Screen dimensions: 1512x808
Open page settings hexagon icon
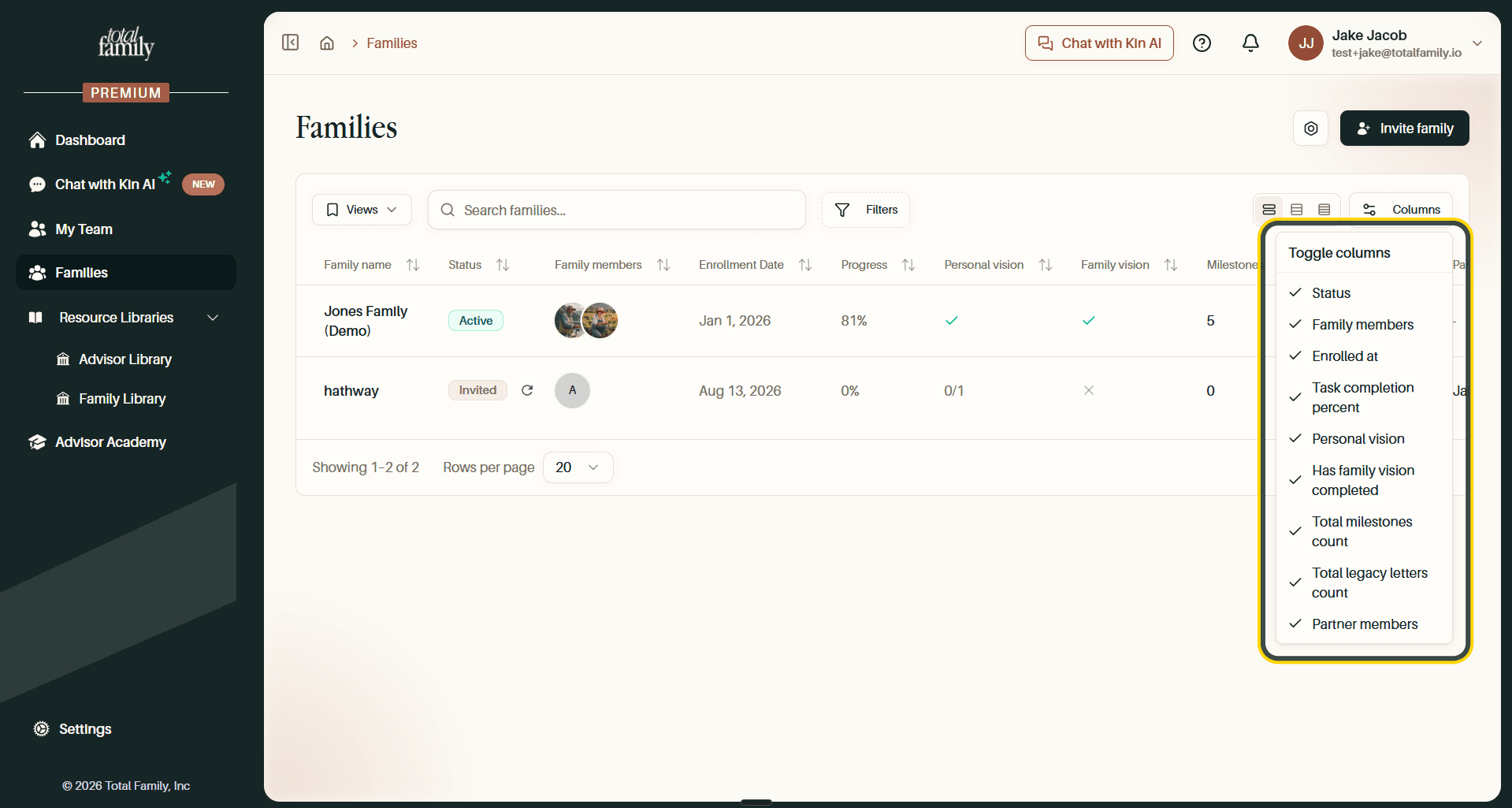[1311, 128]
